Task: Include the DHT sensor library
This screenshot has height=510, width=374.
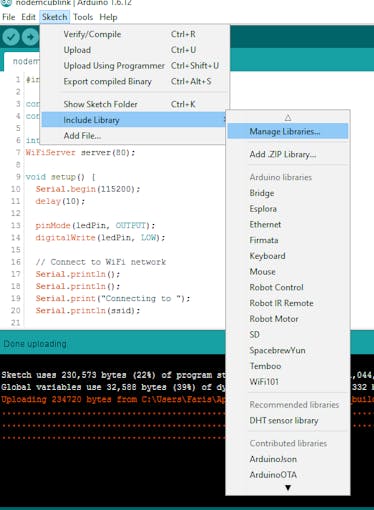Action: (x=288, y=421)
